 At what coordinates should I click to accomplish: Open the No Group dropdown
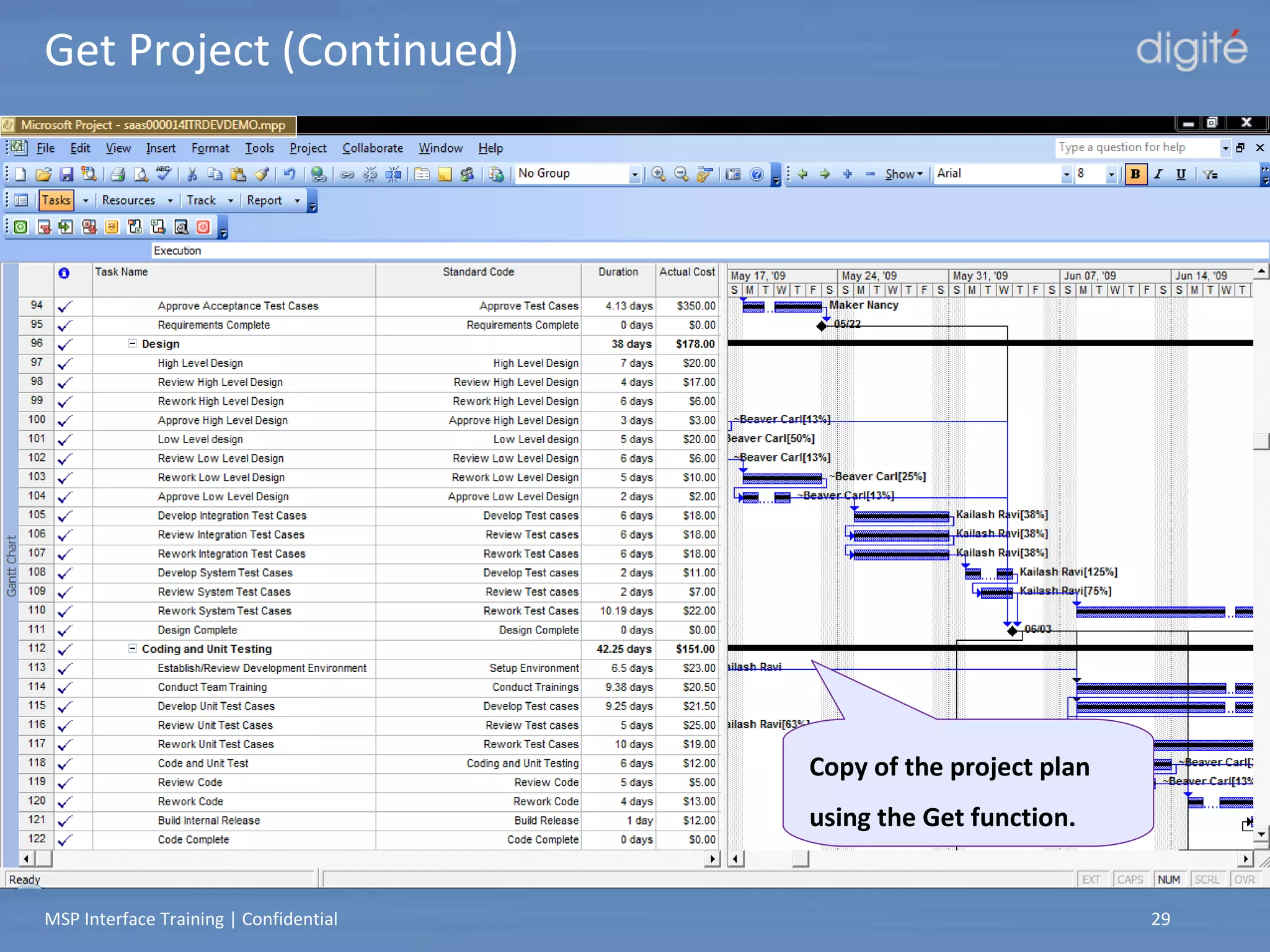[x=634, y=175]
